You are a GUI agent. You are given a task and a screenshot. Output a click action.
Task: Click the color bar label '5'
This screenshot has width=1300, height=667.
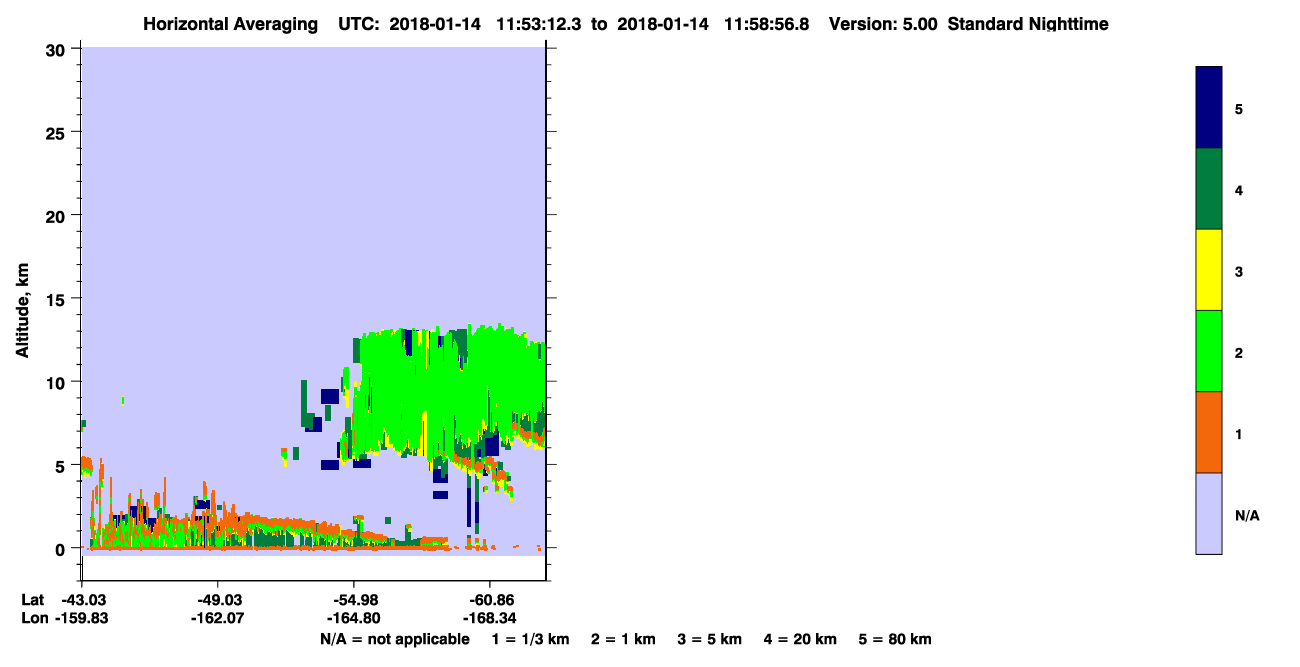(1239, 108)
